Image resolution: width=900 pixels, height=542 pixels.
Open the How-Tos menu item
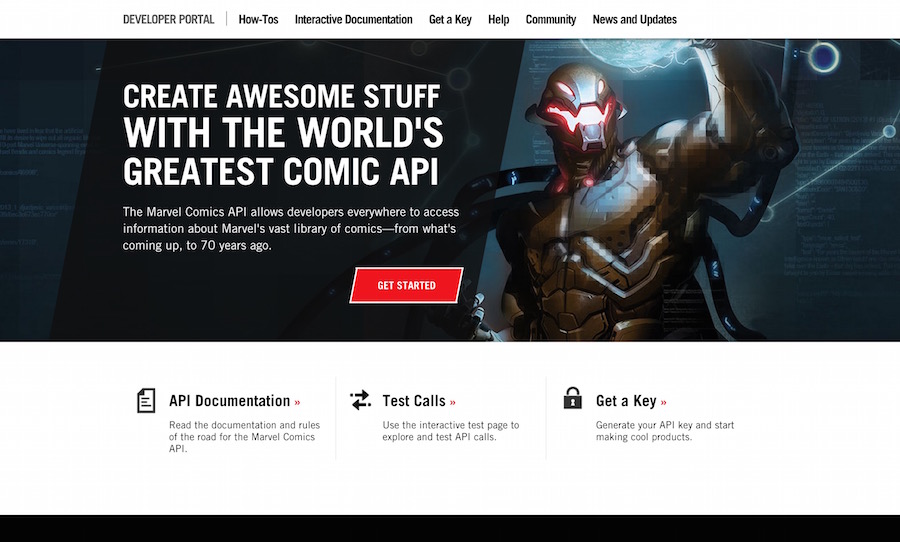(x=258, y=20)
